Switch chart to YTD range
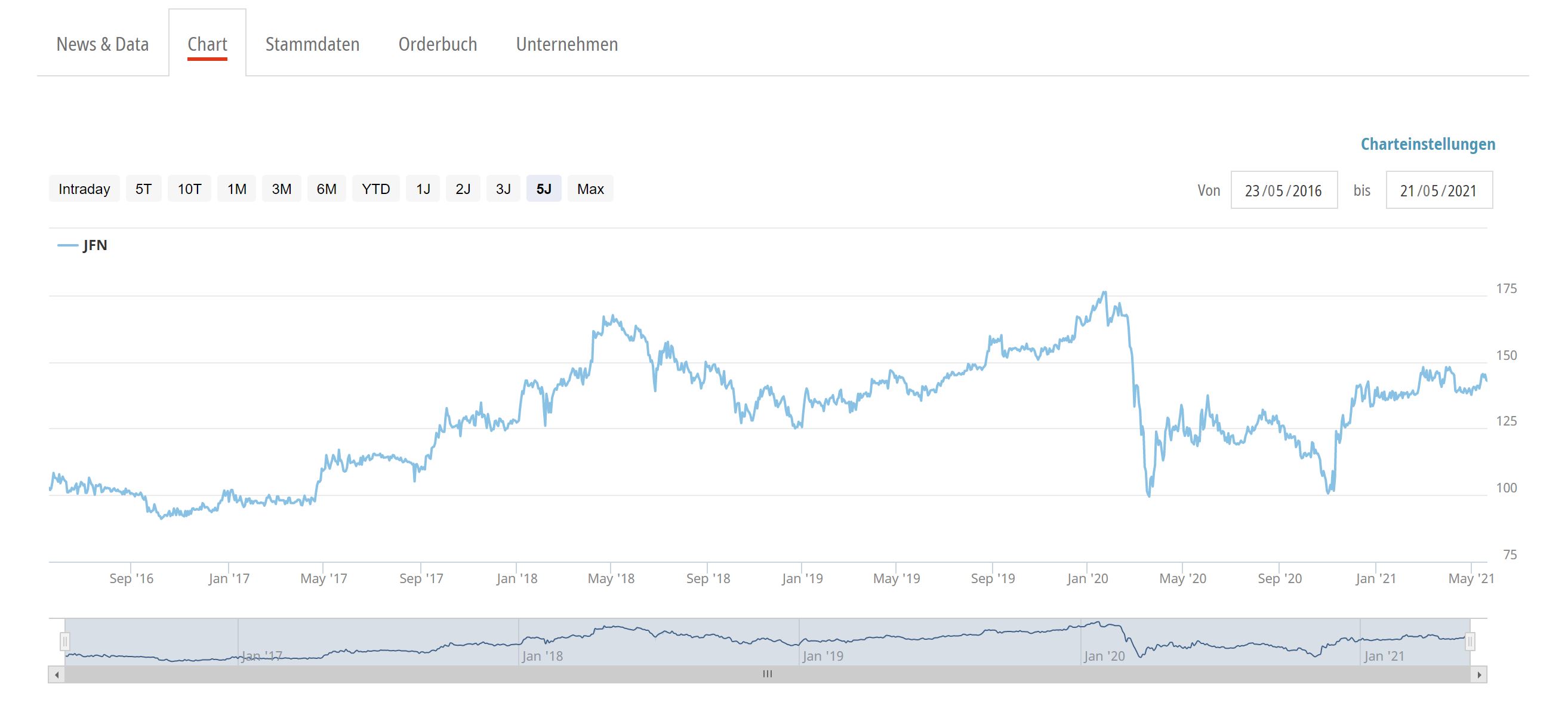Viewport: 1568px width, 718px height. [x=375, y=189]
